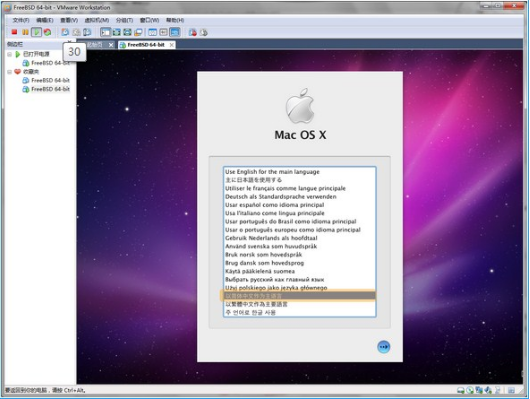Click the yellow suspend (pause) toolbar icon
530x399 pixels.
[25, 32]
